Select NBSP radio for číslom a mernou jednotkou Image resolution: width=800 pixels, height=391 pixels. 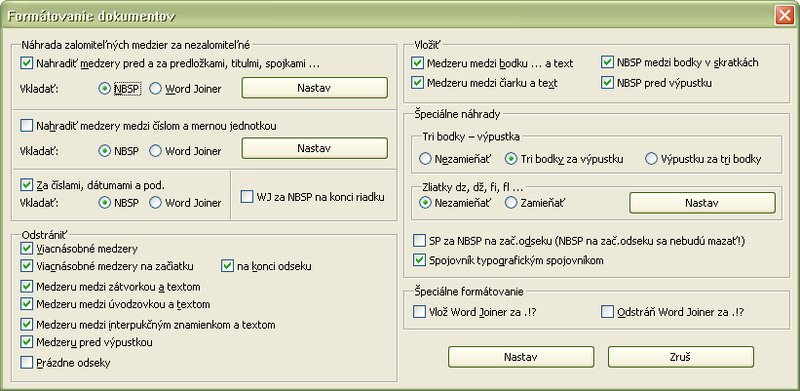coord(105,151)
